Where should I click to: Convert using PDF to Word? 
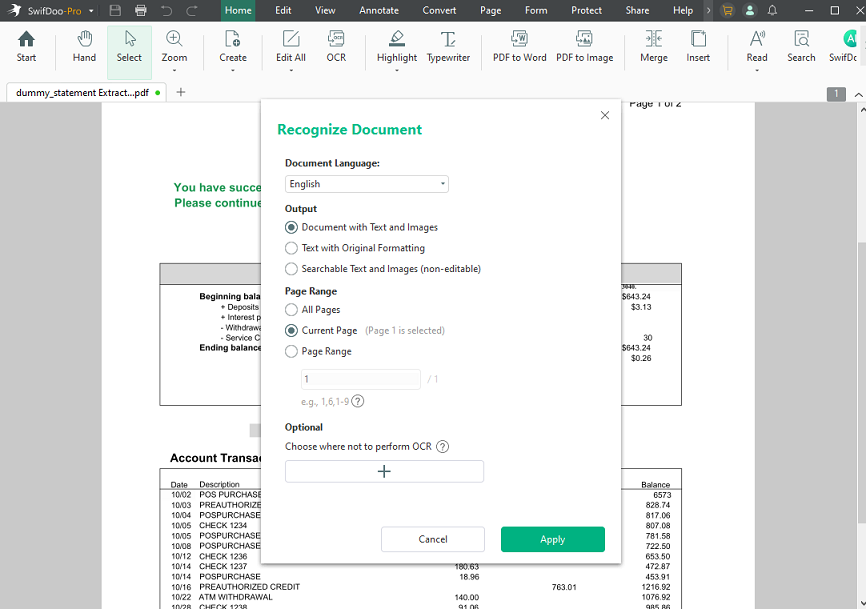pos(519,47)
